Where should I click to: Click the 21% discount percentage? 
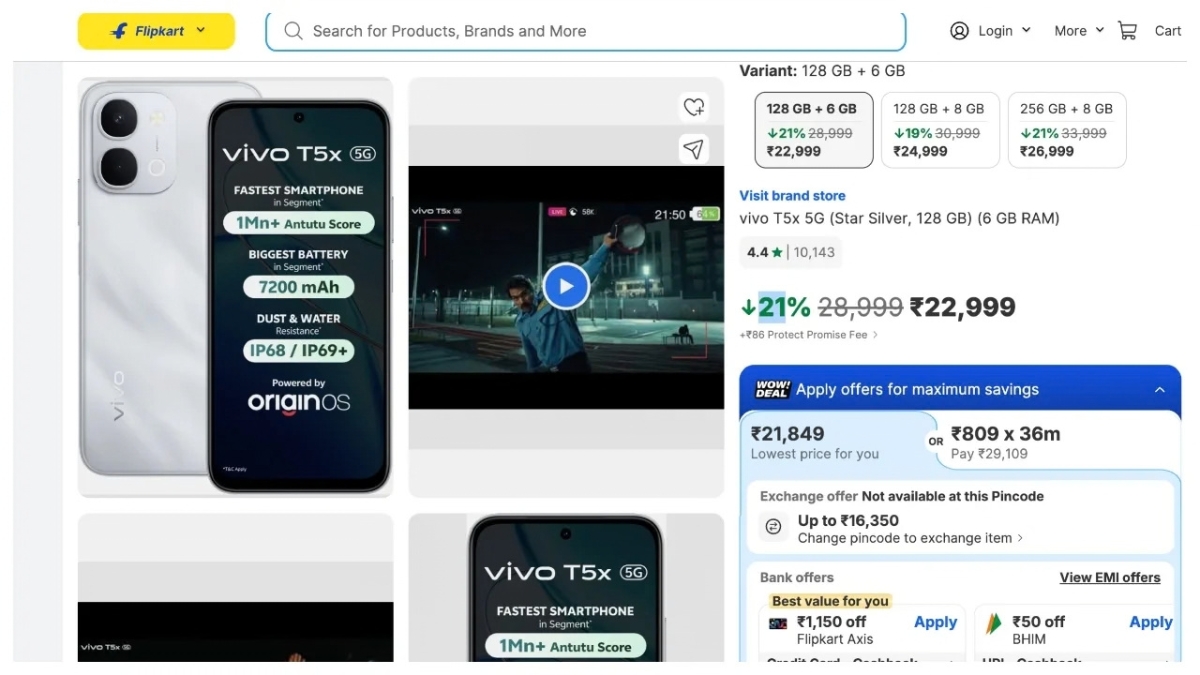[784, 307]
